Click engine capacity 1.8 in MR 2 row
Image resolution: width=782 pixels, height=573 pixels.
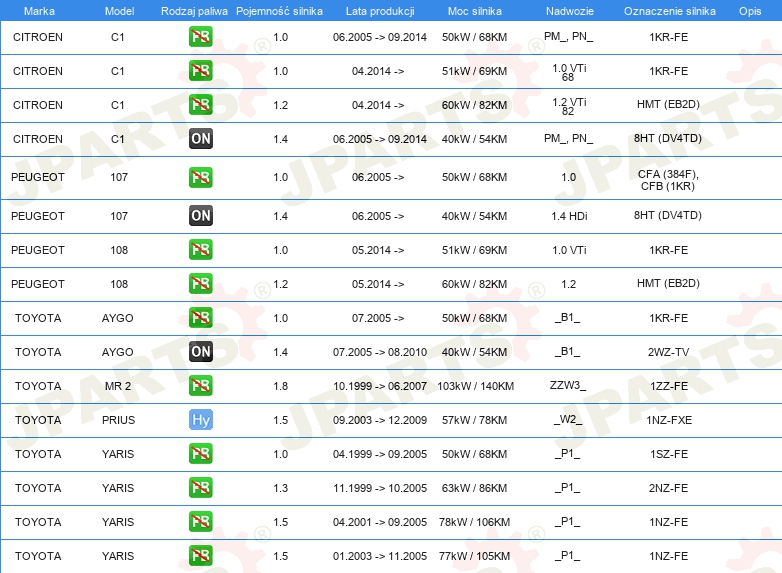point(280,386)
